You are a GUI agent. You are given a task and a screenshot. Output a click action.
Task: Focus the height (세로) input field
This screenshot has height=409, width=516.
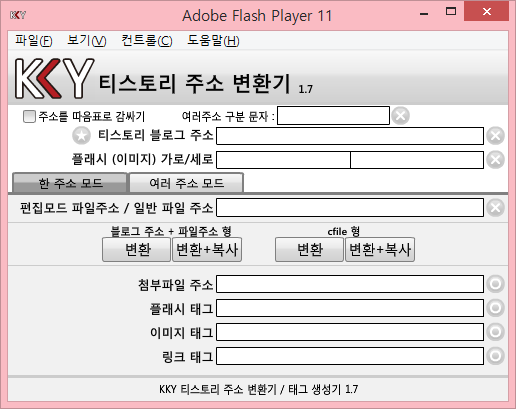(417, 160)
